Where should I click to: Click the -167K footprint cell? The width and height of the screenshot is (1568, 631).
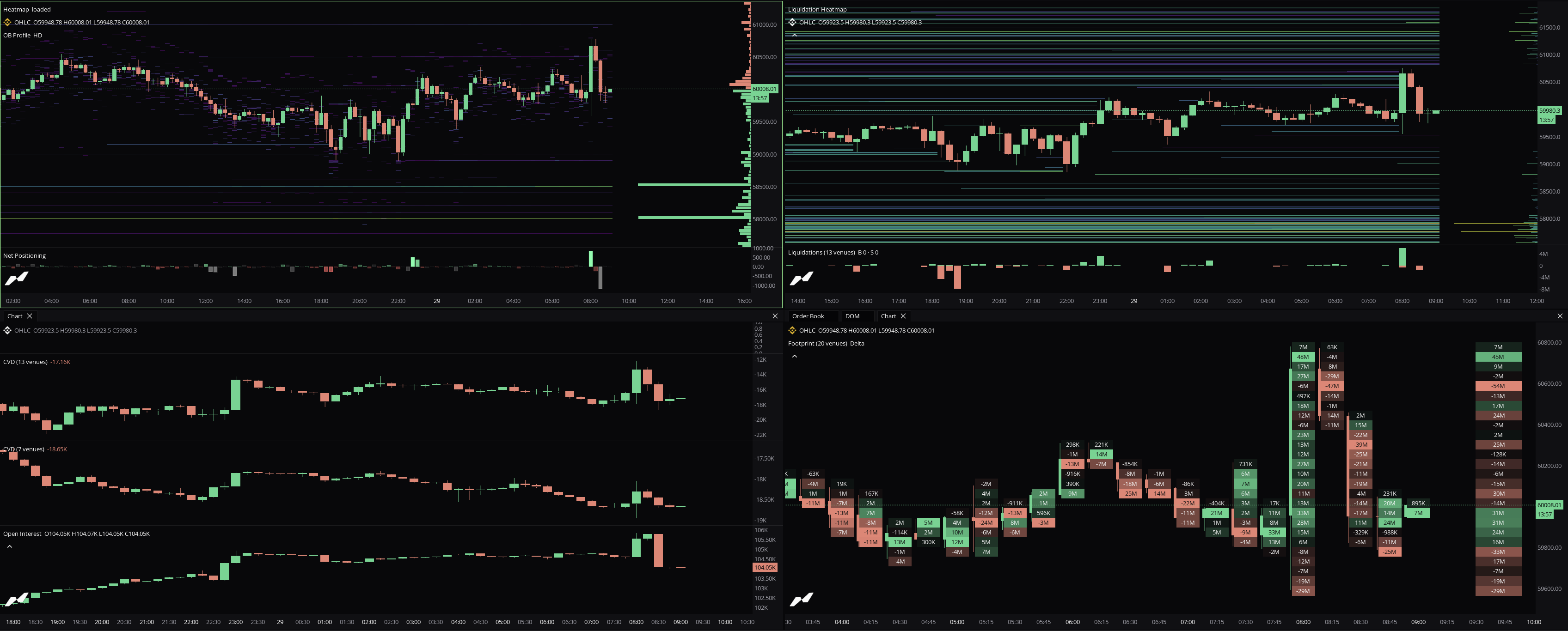pyautogui.click(x=870, y=493)
